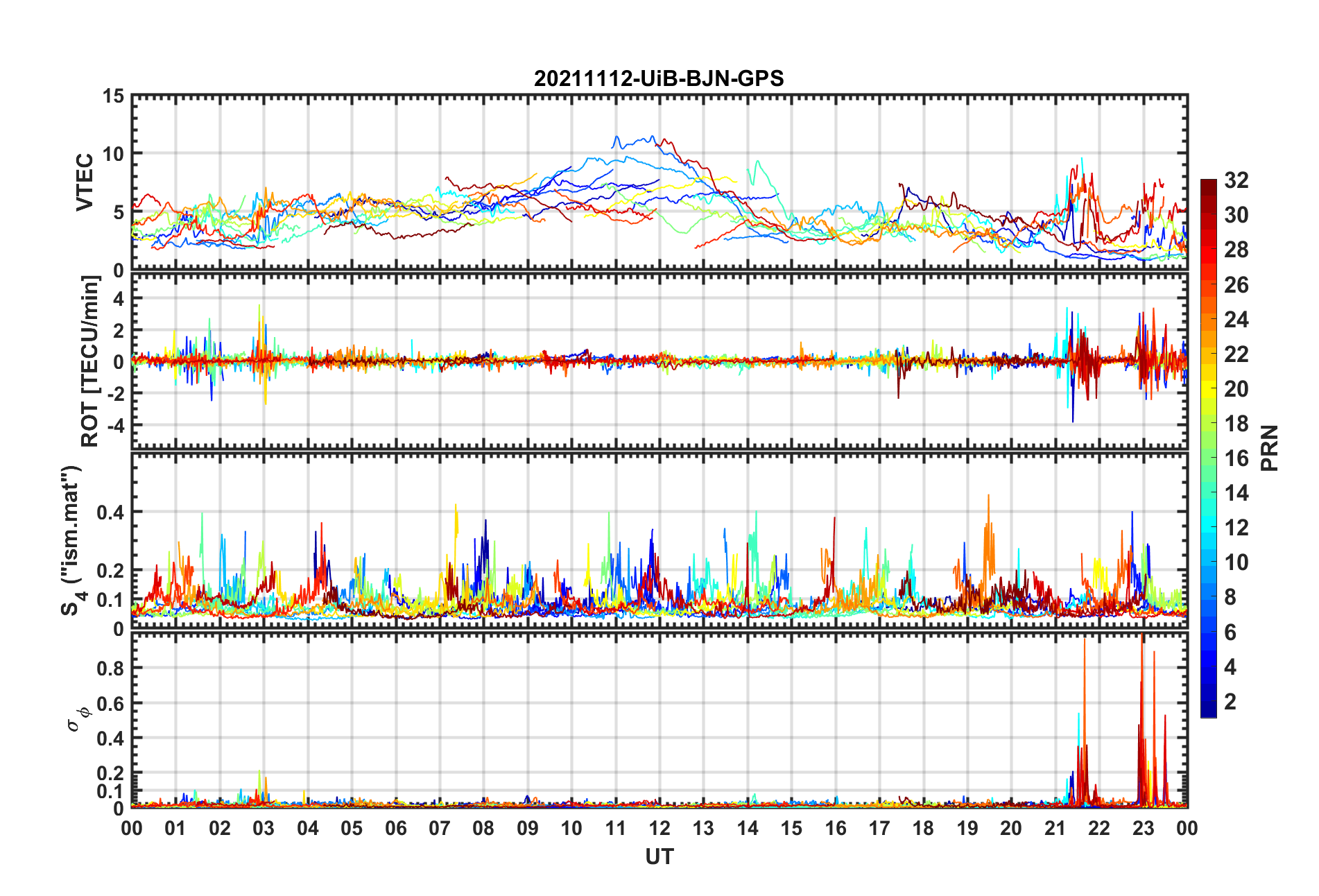1319x896 pixels.
Task: Click colorbar tick label 2
Action: click(x=1230, y=702)
